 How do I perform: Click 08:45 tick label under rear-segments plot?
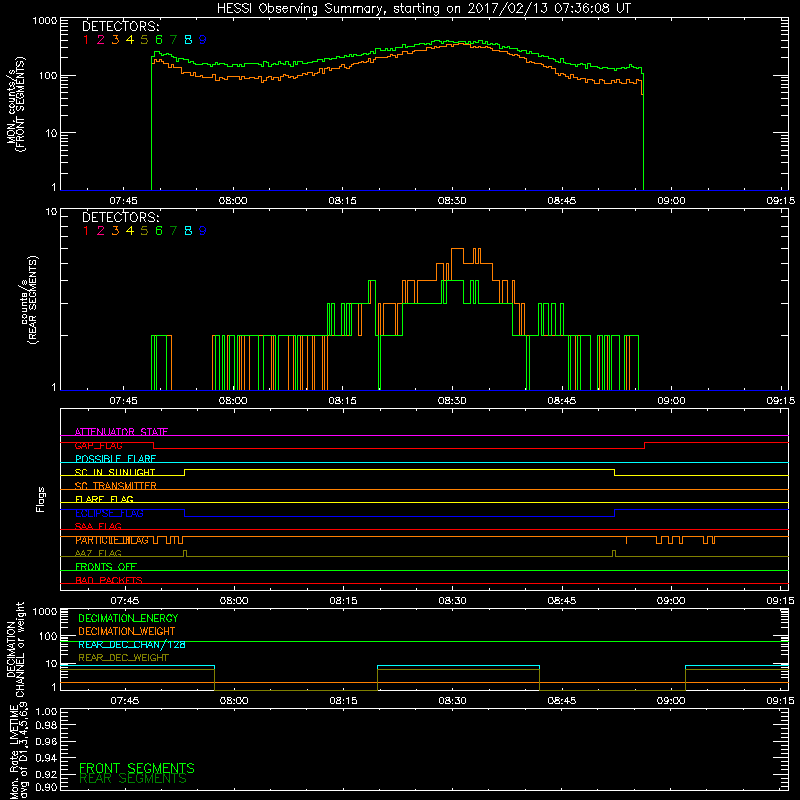tap(562, 401)
